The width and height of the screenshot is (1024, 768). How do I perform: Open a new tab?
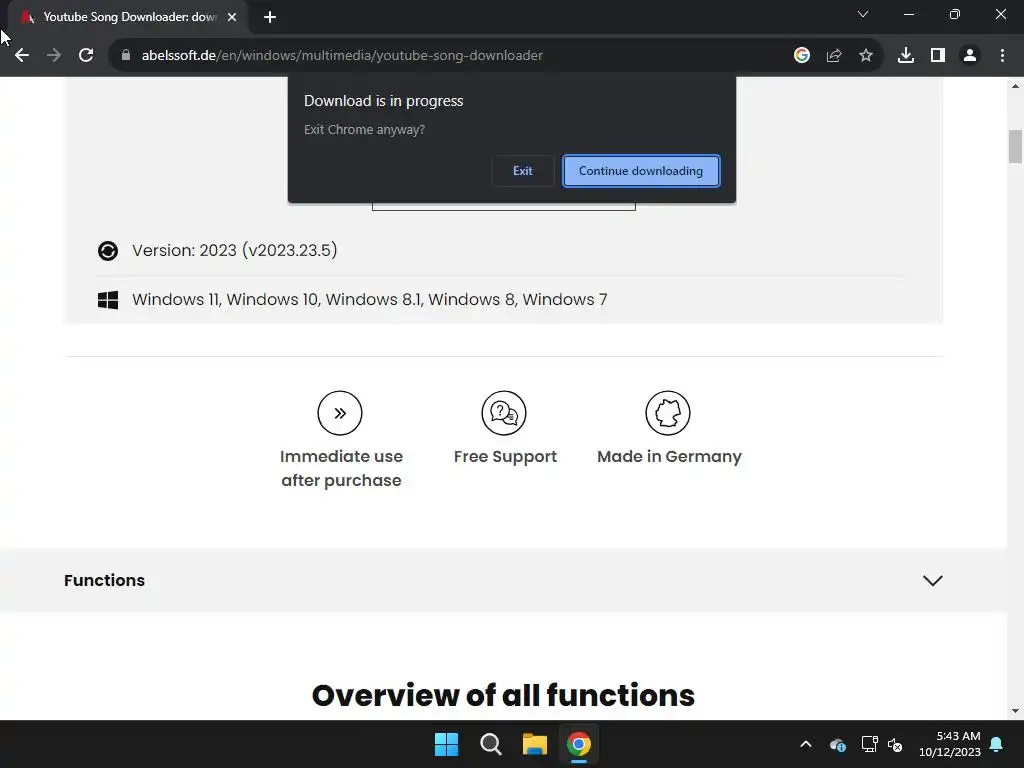[x=270, y=17]
